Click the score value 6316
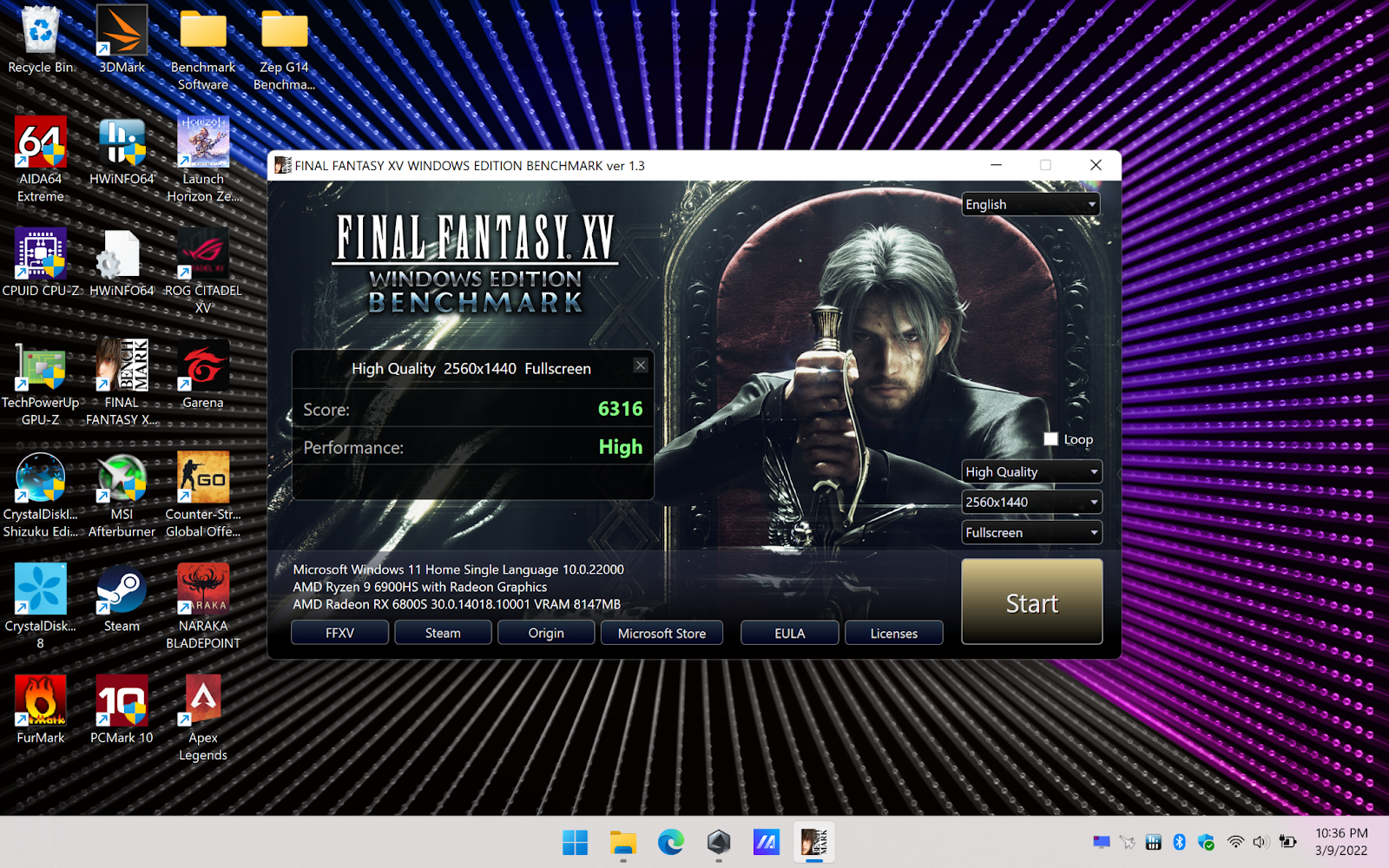Image resolution: width=1389 pixels, height=868 pixels. 621,409
